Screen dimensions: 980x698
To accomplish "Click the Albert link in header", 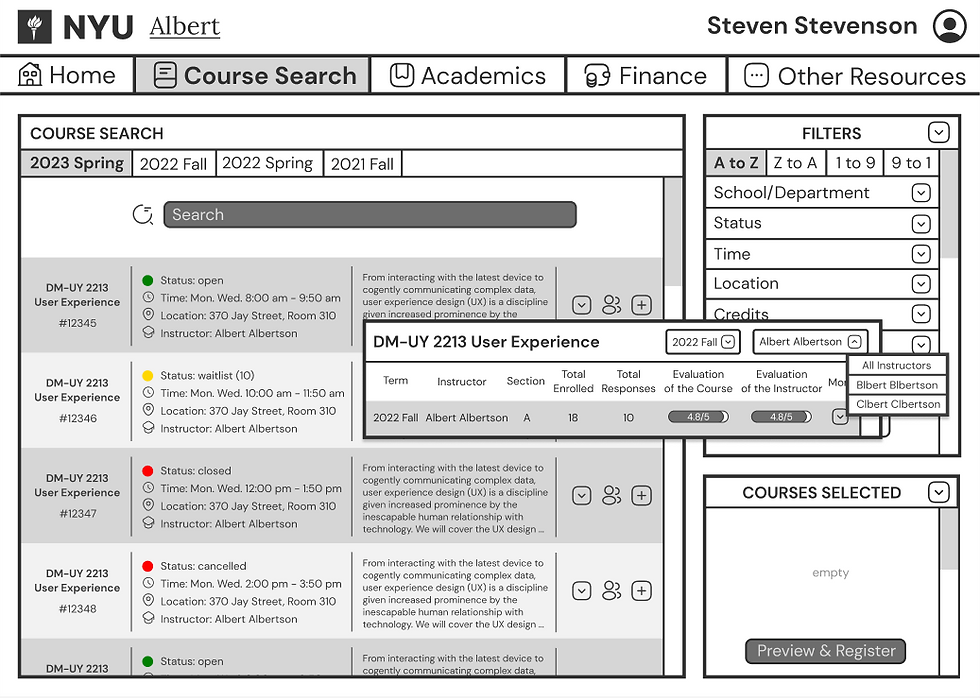I will [x=184, y=27].
